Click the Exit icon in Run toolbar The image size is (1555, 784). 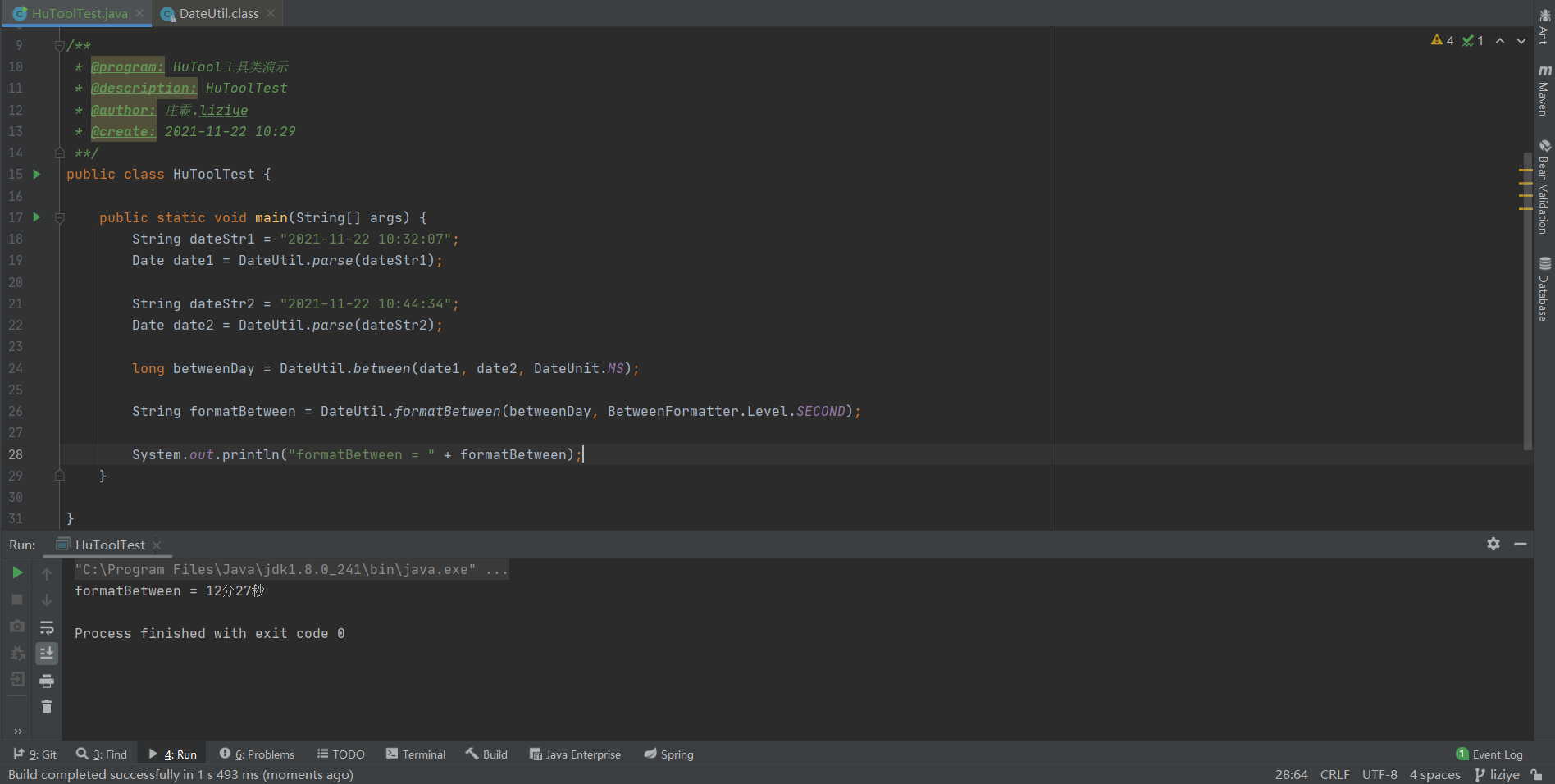[x=17, y=680]
